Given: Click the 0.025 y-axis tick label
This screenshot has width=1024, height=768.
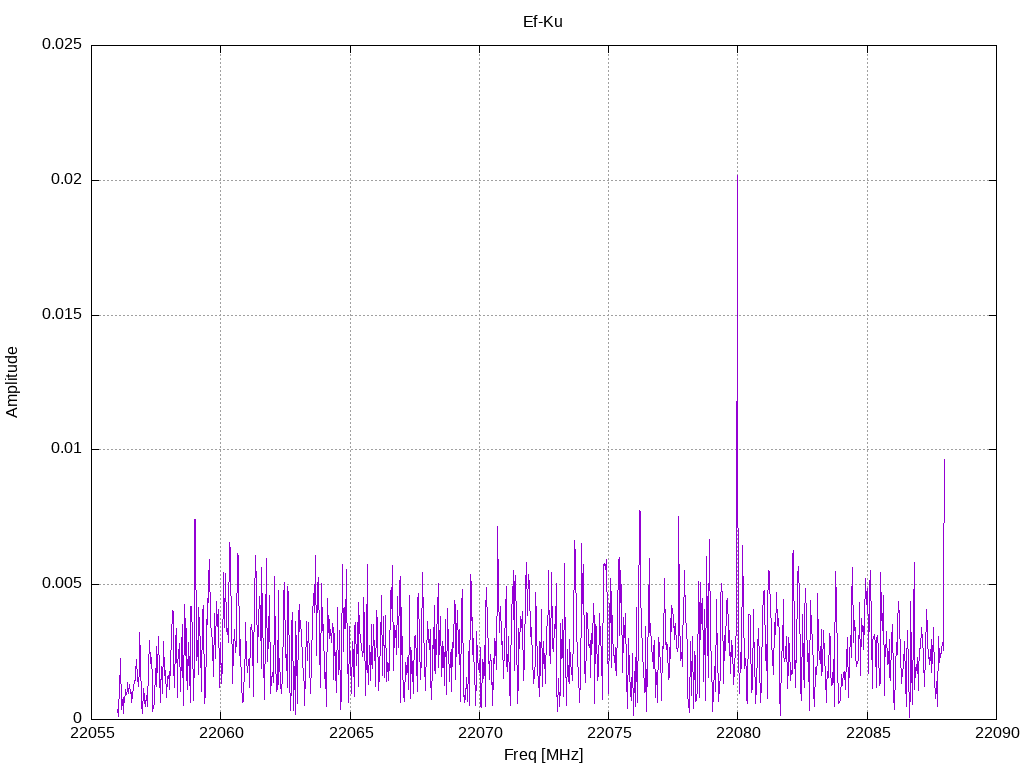Looking at the screenshot, I should tap(61, 45).
